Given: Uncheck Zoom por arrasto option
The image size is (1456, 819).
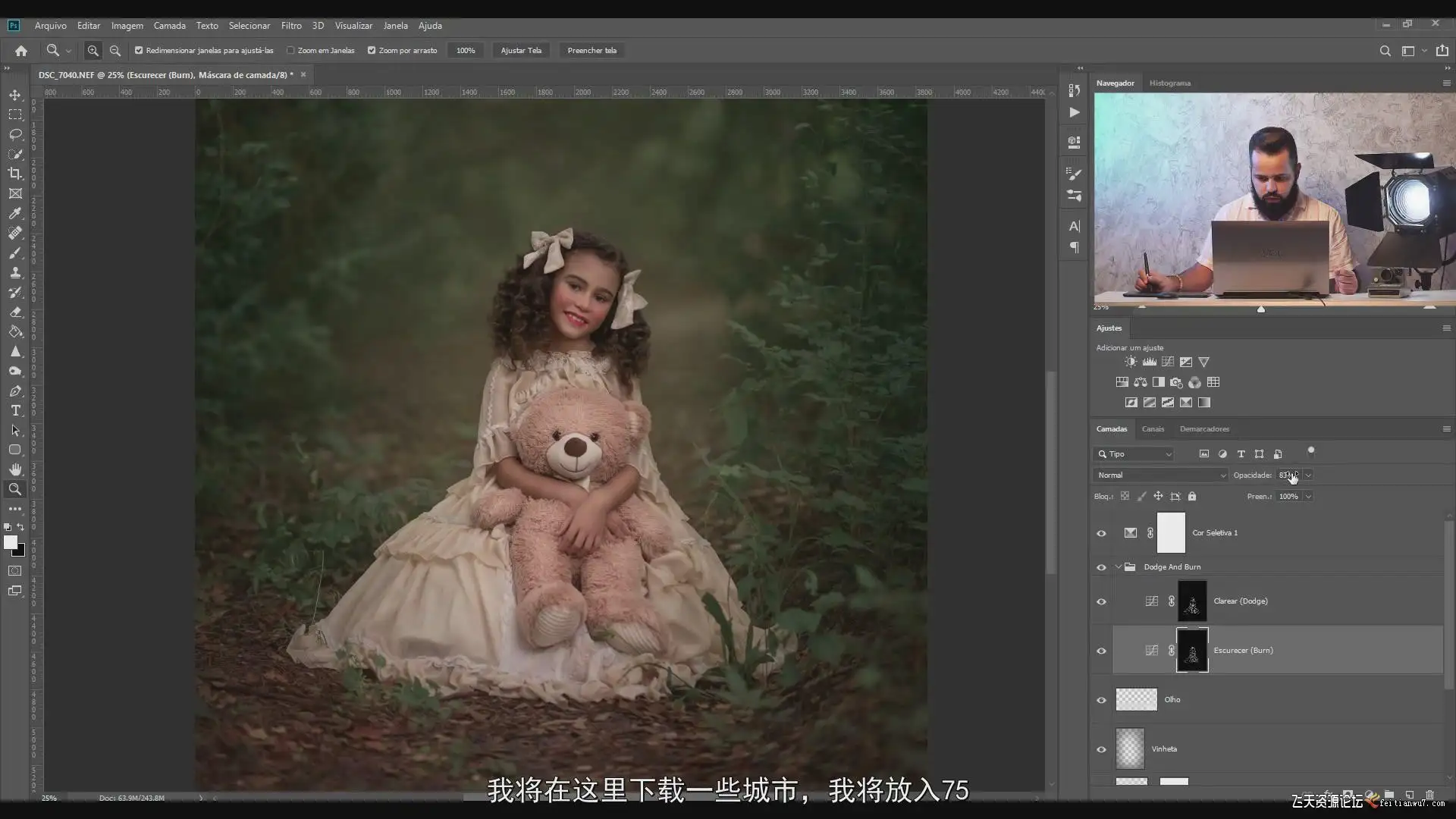Looking at the screenshot, I should pos(372,51).
